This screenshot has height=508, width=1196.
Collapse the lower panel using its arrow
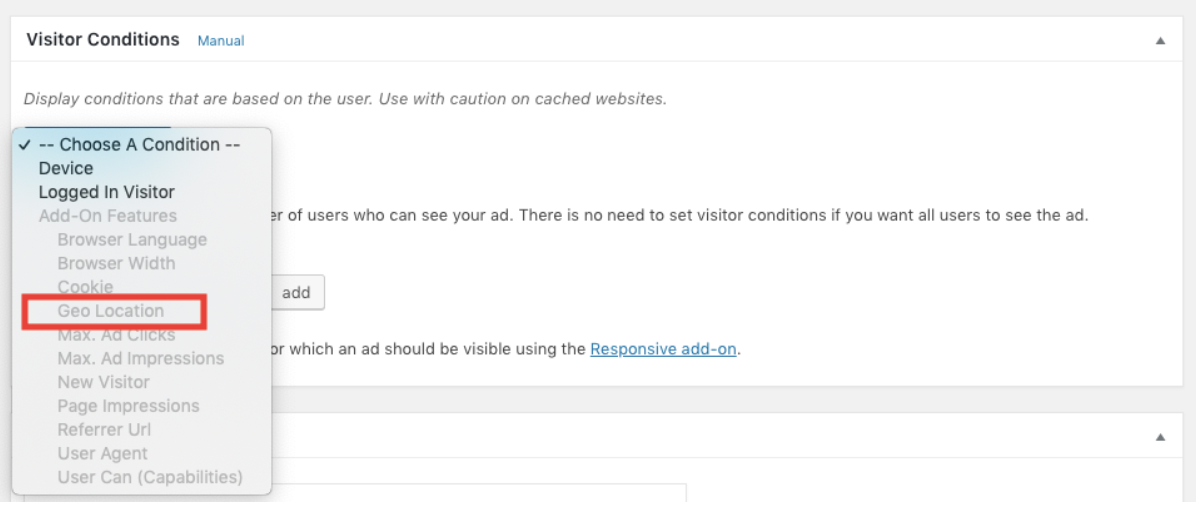1160,437
